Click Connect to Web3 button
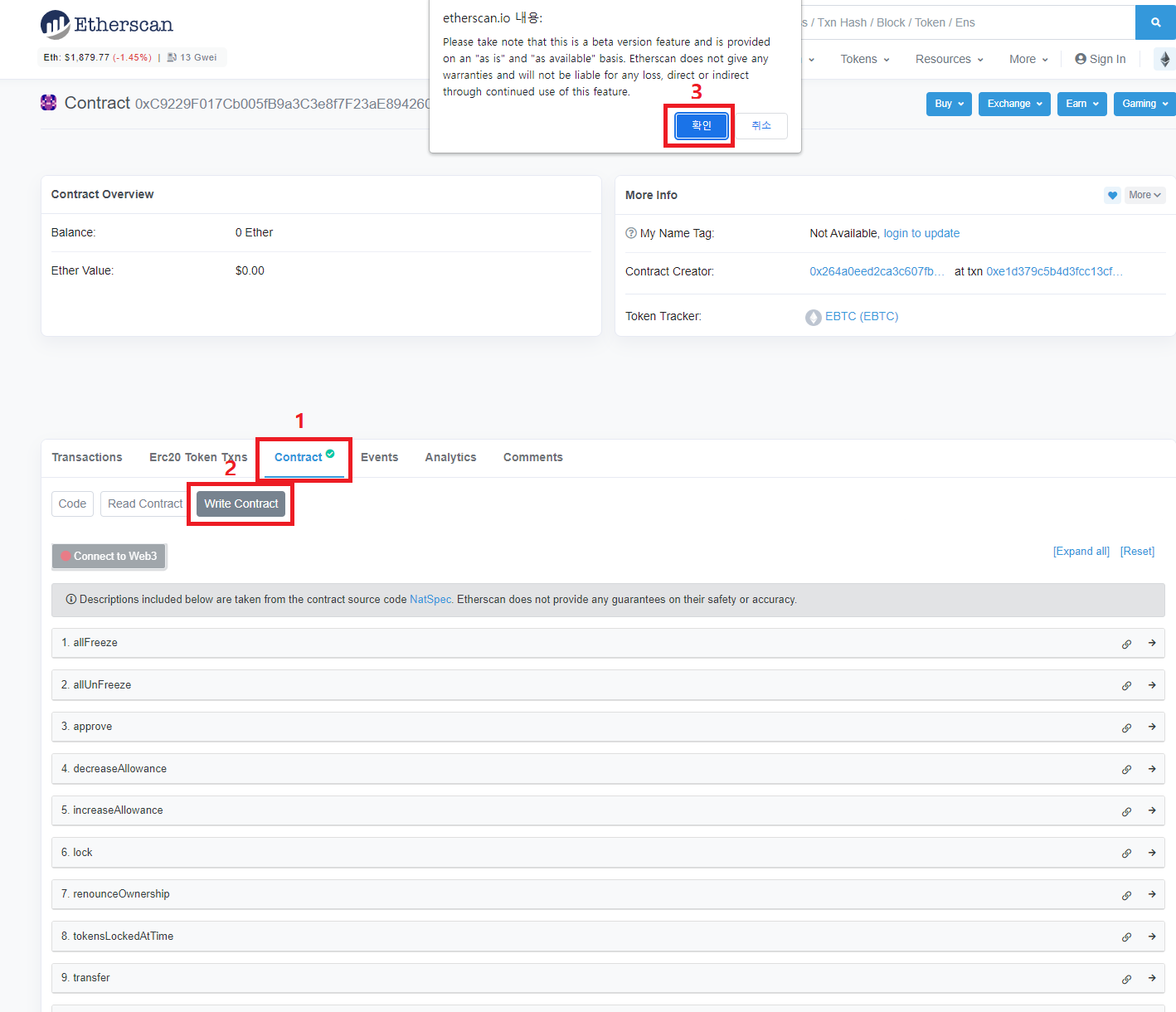The image size is (1176, 1012). (109, 556)
